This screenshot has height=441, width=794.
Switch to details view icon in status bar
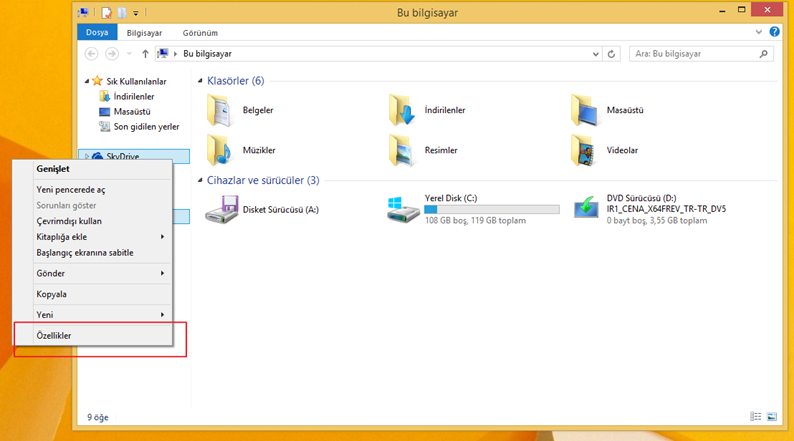[x=756, y=417]
